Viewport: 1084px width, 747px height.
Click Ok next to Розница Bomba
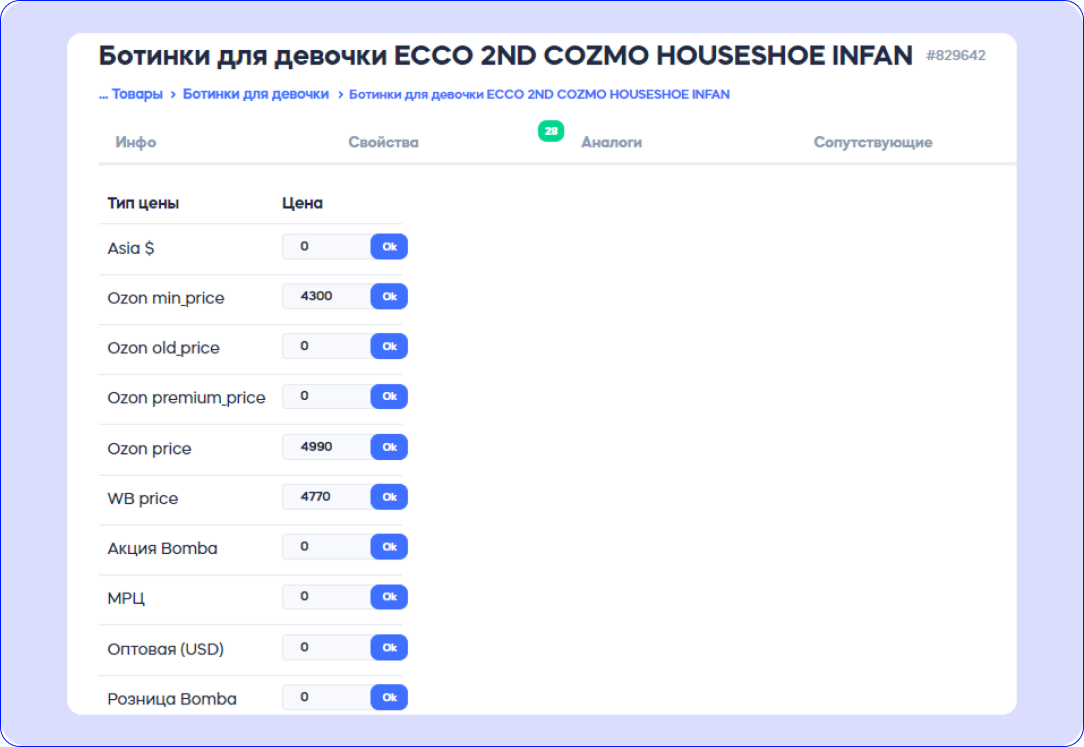389,697
